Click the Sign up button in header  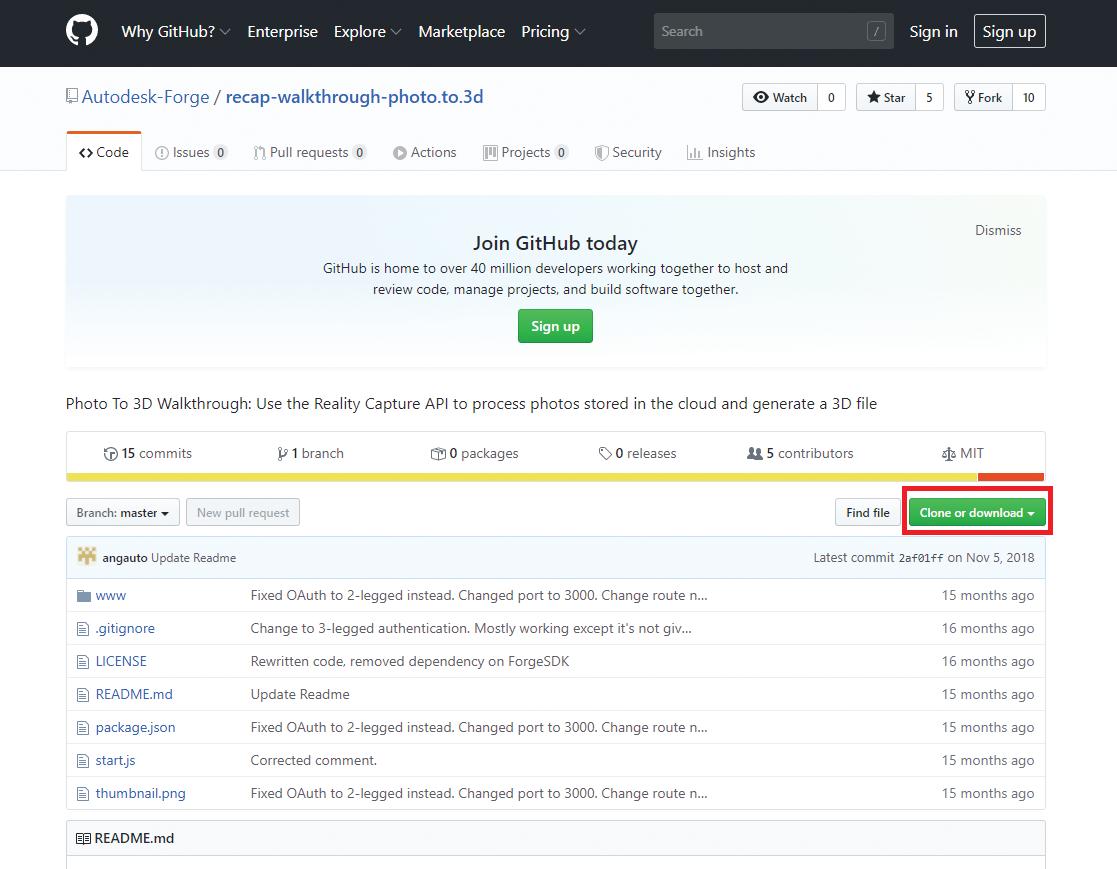pyautogui.click(x=1009, y=31)
